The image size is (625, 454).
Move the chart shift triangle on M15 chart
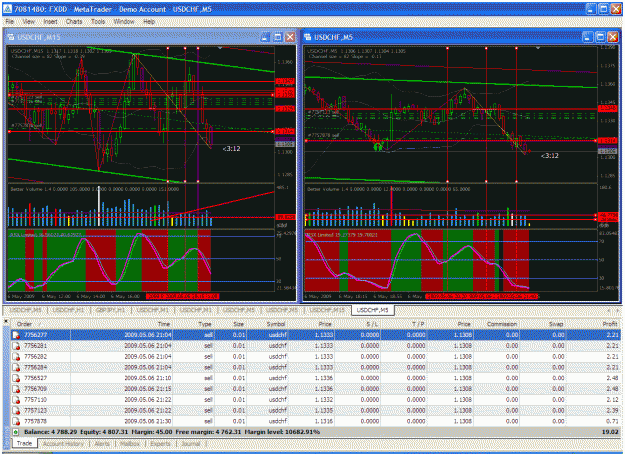point(220,48)
